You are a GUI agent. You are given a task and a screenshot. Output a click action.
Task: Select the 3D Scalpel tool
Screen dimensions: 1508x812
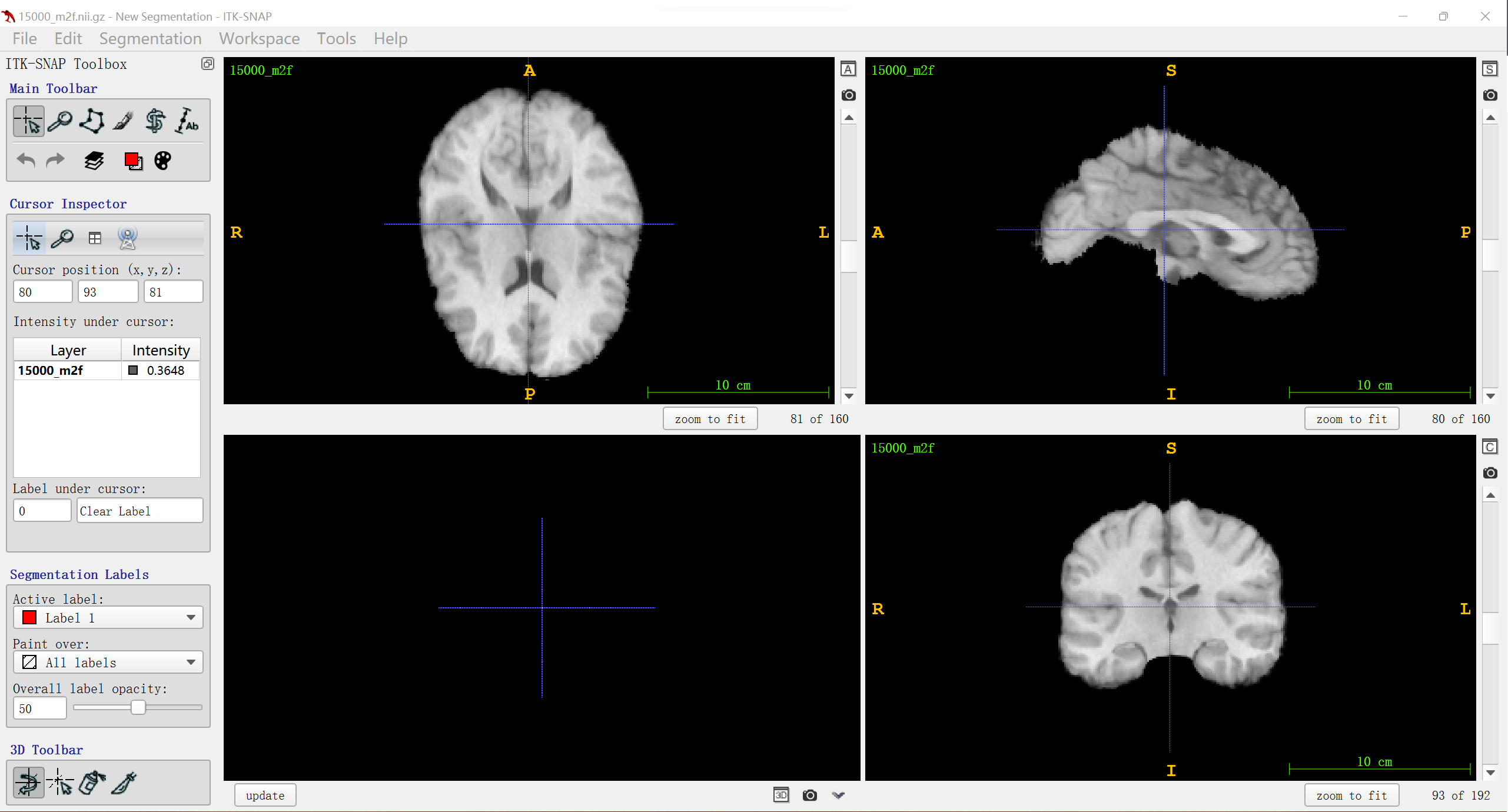tap(124, 783)
